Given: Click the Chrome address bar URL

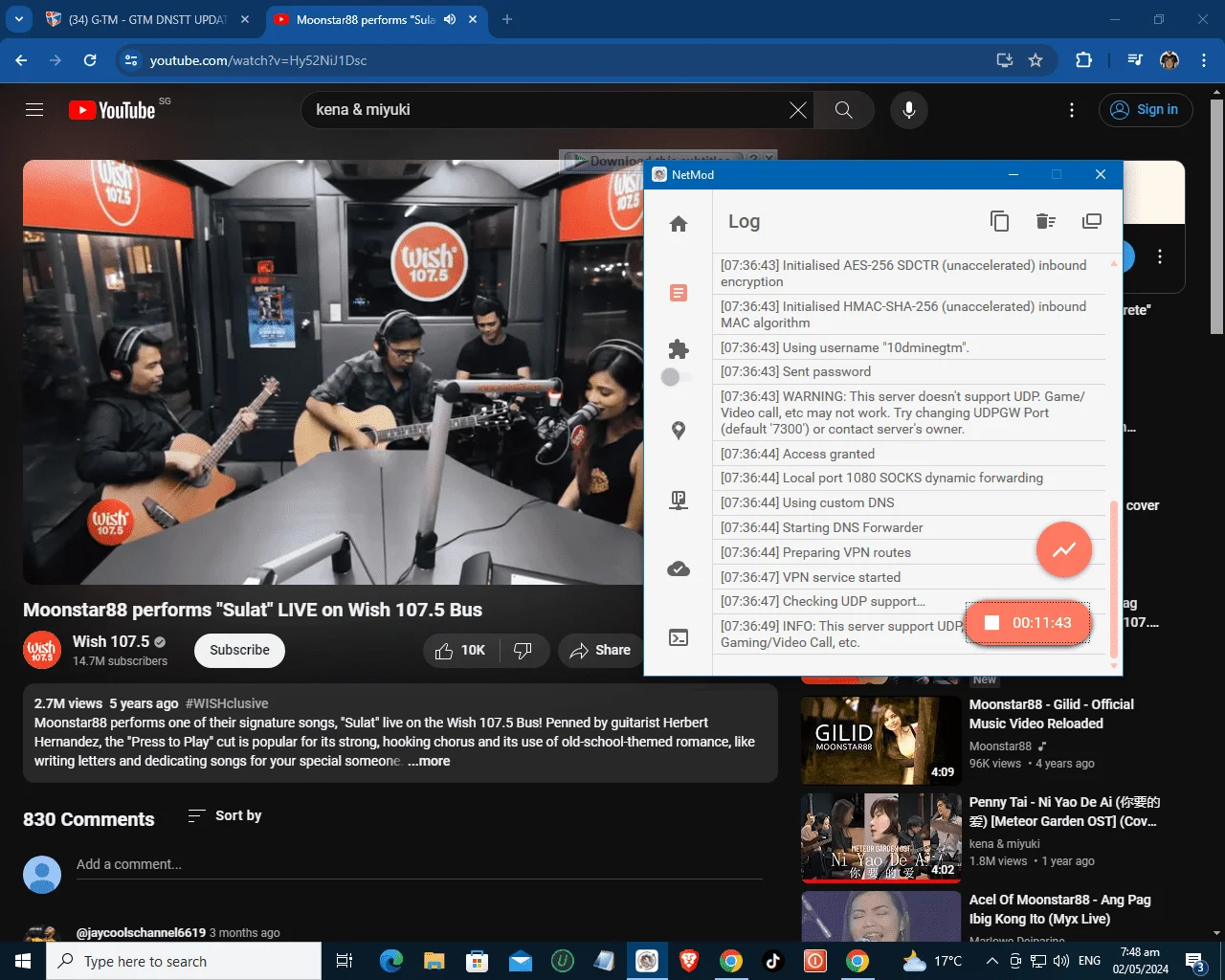Looking at the screenshot, I should point(258,60).
